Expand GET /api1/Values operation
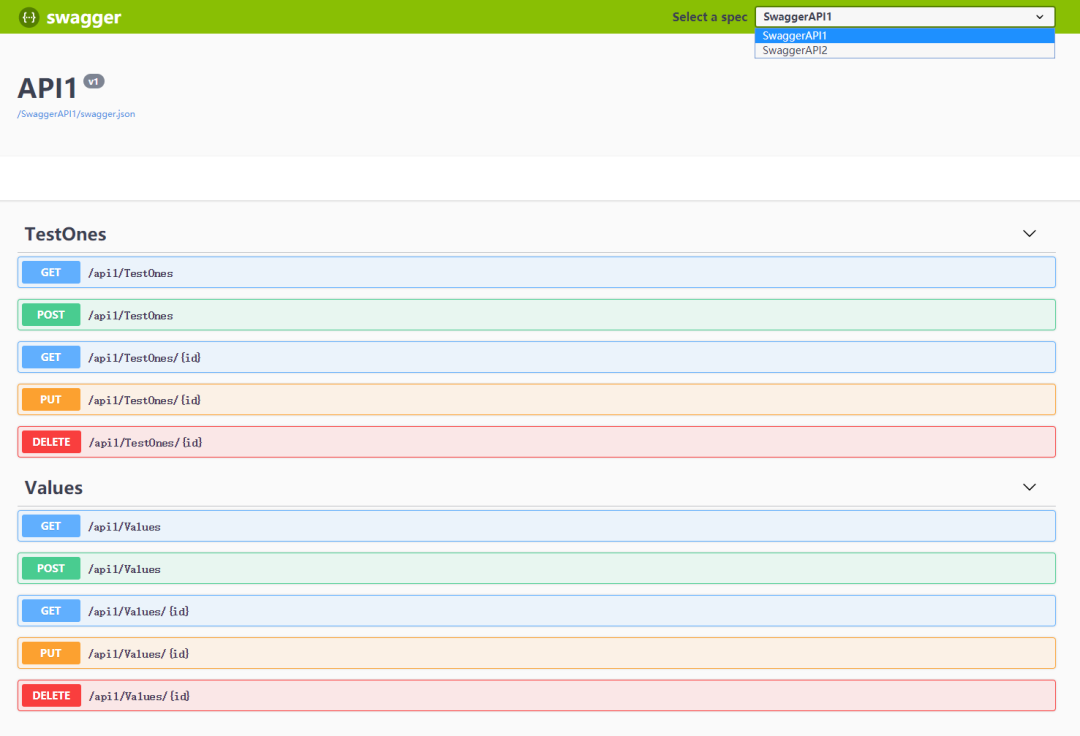 pyautogui.click(x=537, y=526)
